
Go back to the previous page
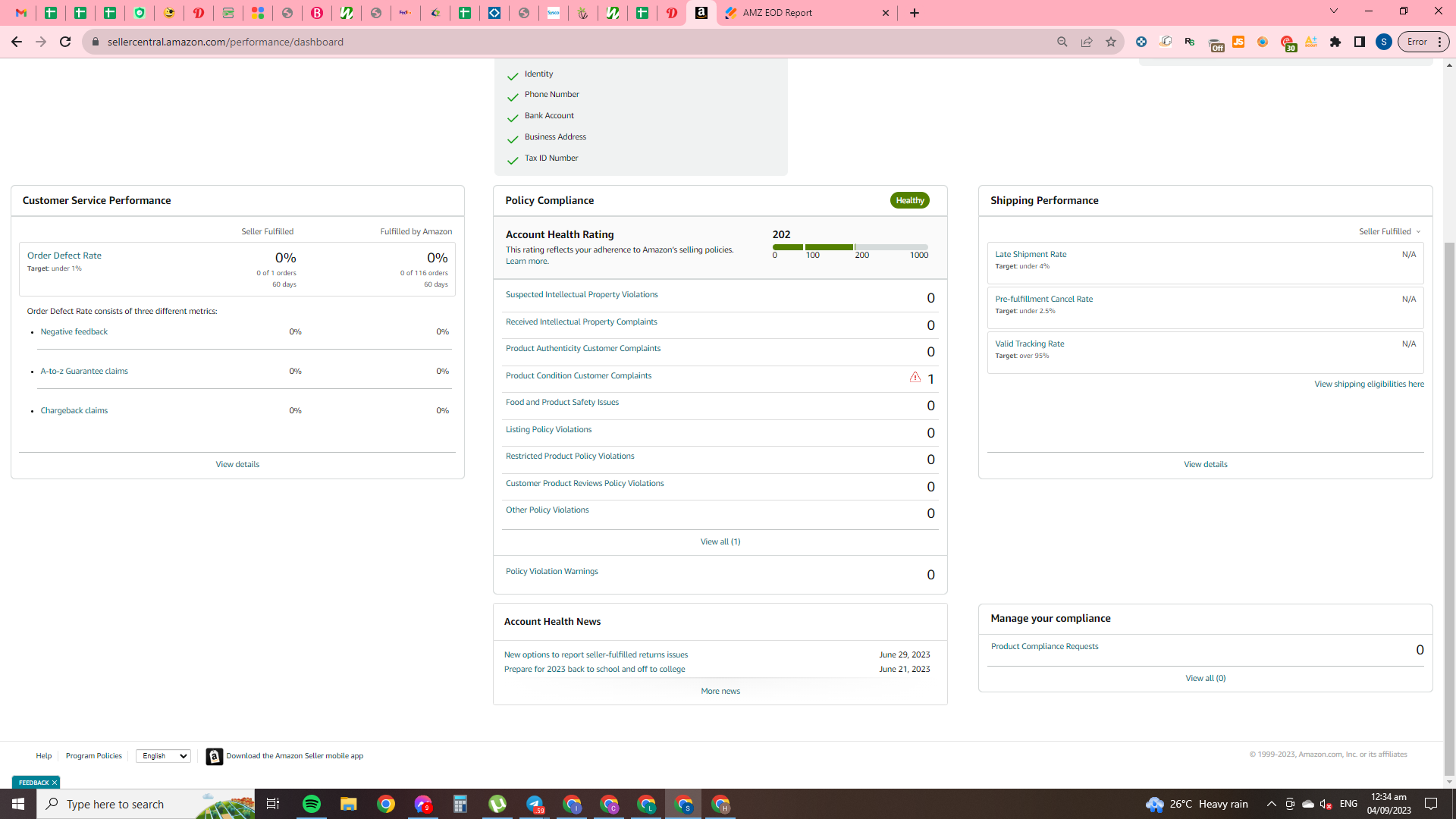(x=17, y=42)
